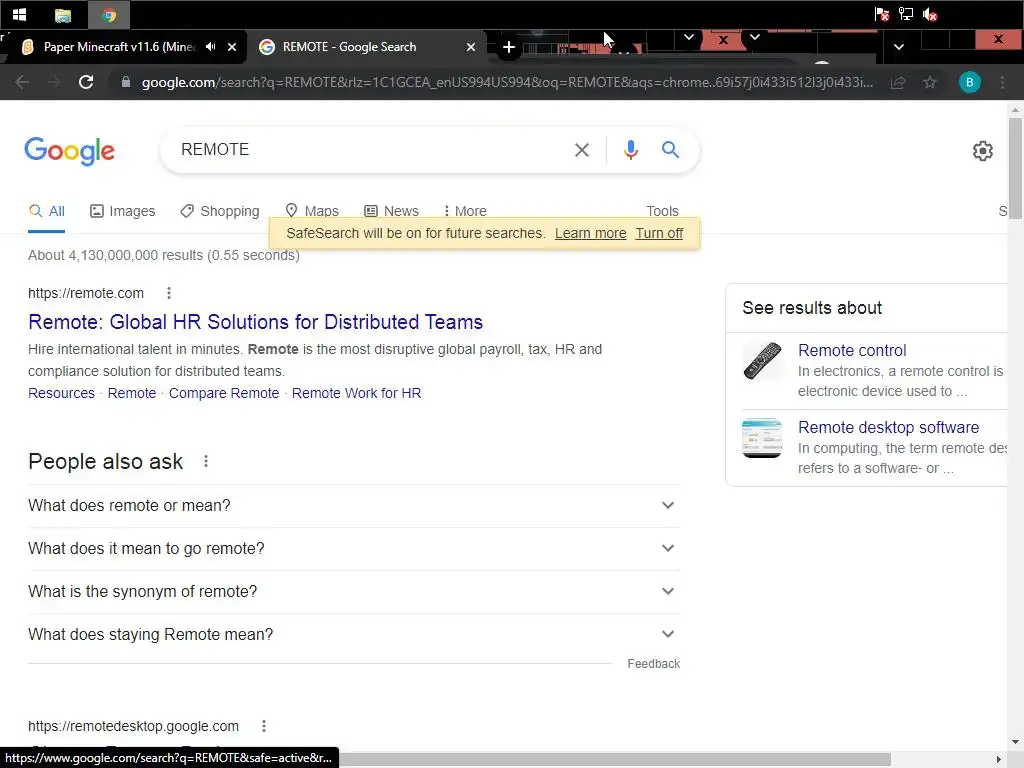1024x768 pixels.
Task: Open File Explorer from the taskbar
Action: click(63, 15)
